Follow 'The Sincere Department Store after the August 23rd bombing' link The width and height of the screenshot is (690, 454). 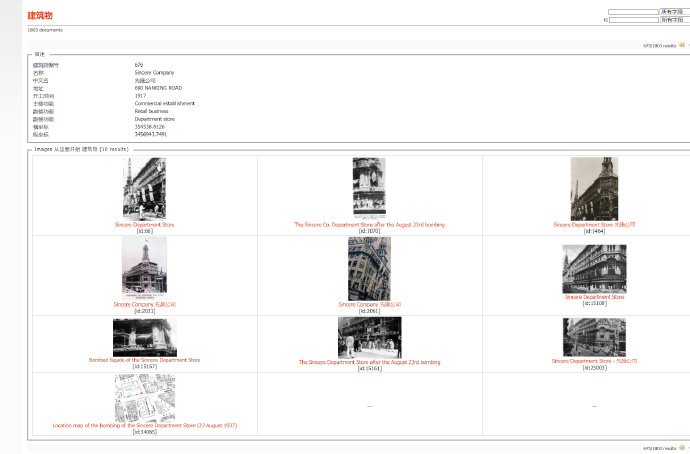(370, 362)
